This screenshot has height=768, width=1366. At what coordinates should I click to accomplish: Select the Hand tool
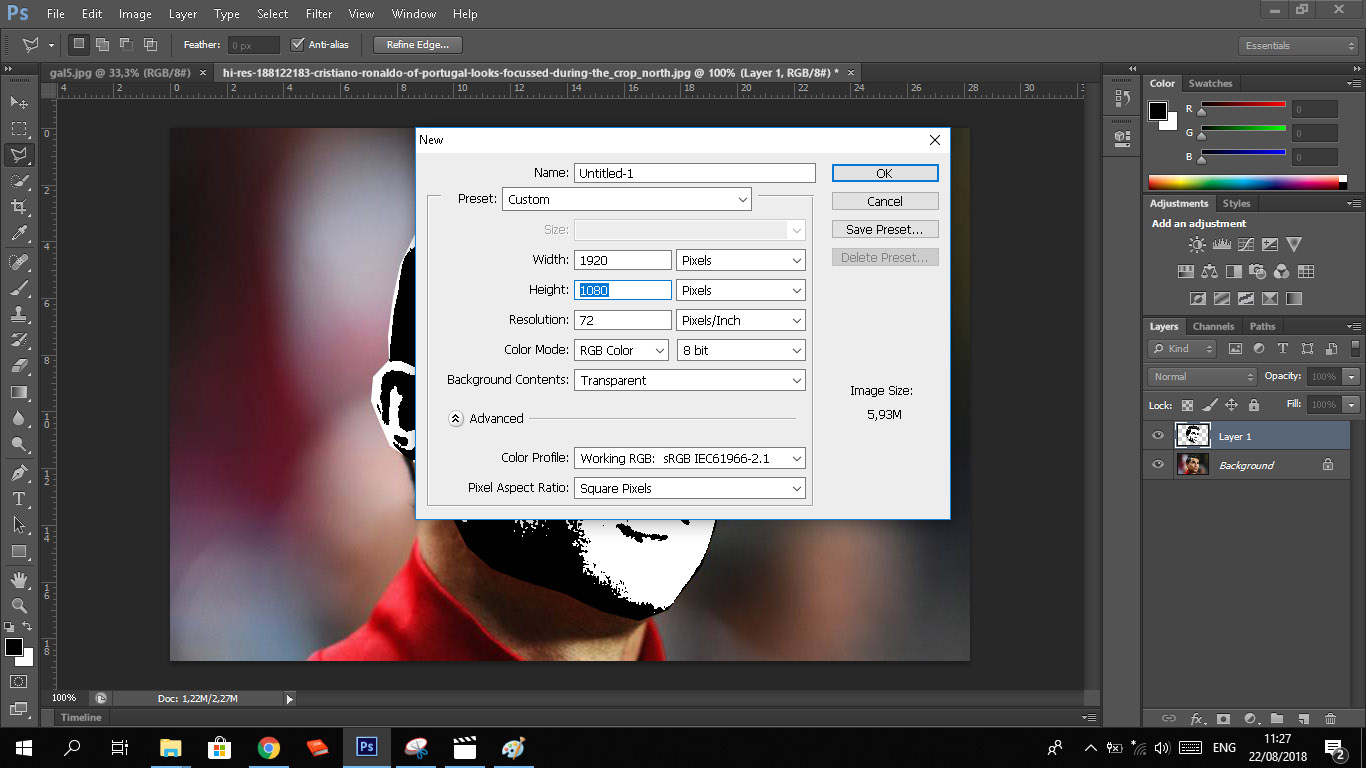tap(19, 579)
